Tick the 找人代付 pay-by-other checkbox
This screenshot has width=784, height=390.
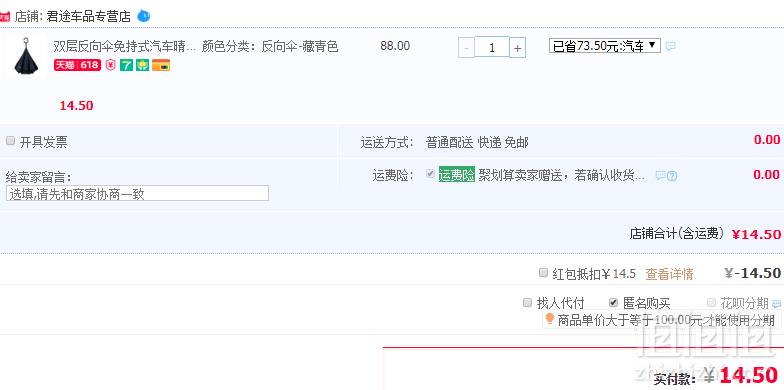click(x=528, y=302)
